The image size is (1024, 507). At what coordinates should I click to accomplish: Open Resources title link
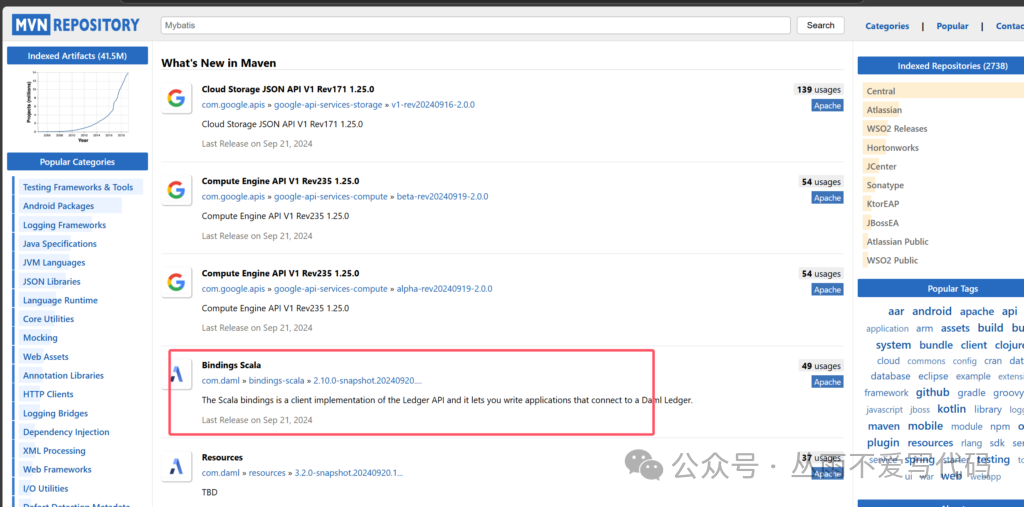pos(222,457)
